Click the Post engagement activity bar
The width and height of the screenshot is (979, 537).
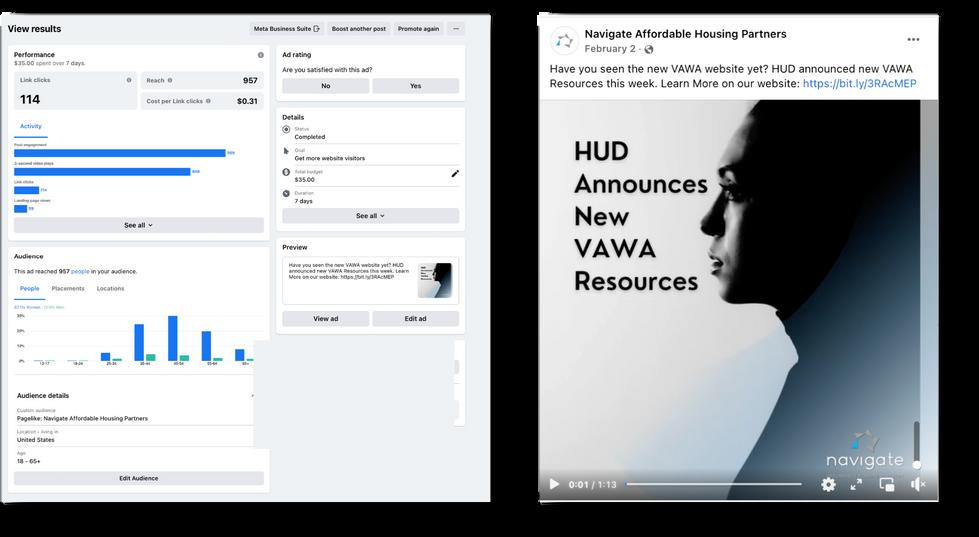click(120, 153)
